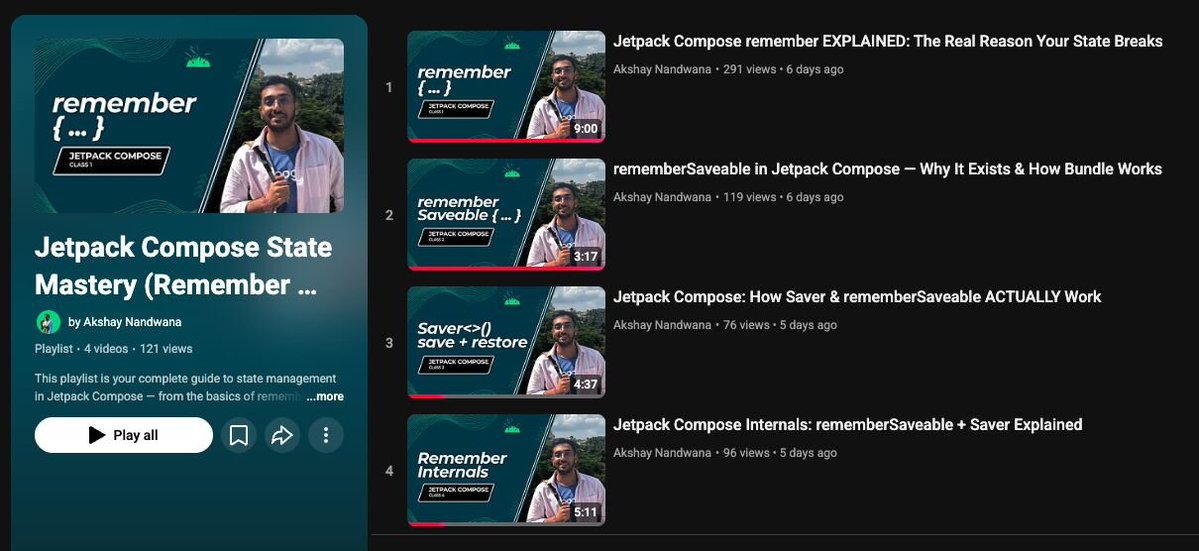1199x551 pixels.
Task: Click the 4:37 duration badge
Action: 585,384
